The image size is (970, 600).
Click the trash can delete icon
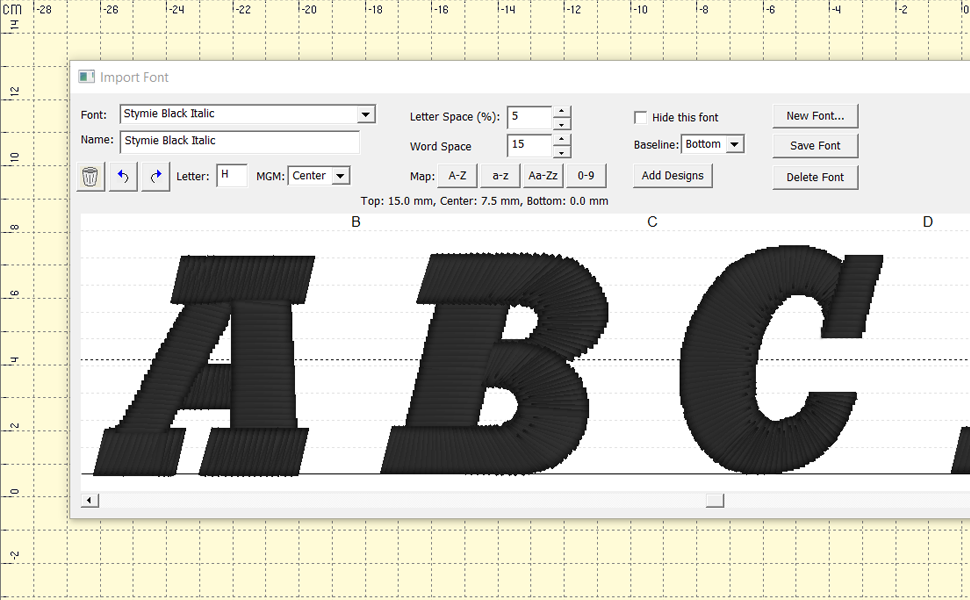point(90,177)
